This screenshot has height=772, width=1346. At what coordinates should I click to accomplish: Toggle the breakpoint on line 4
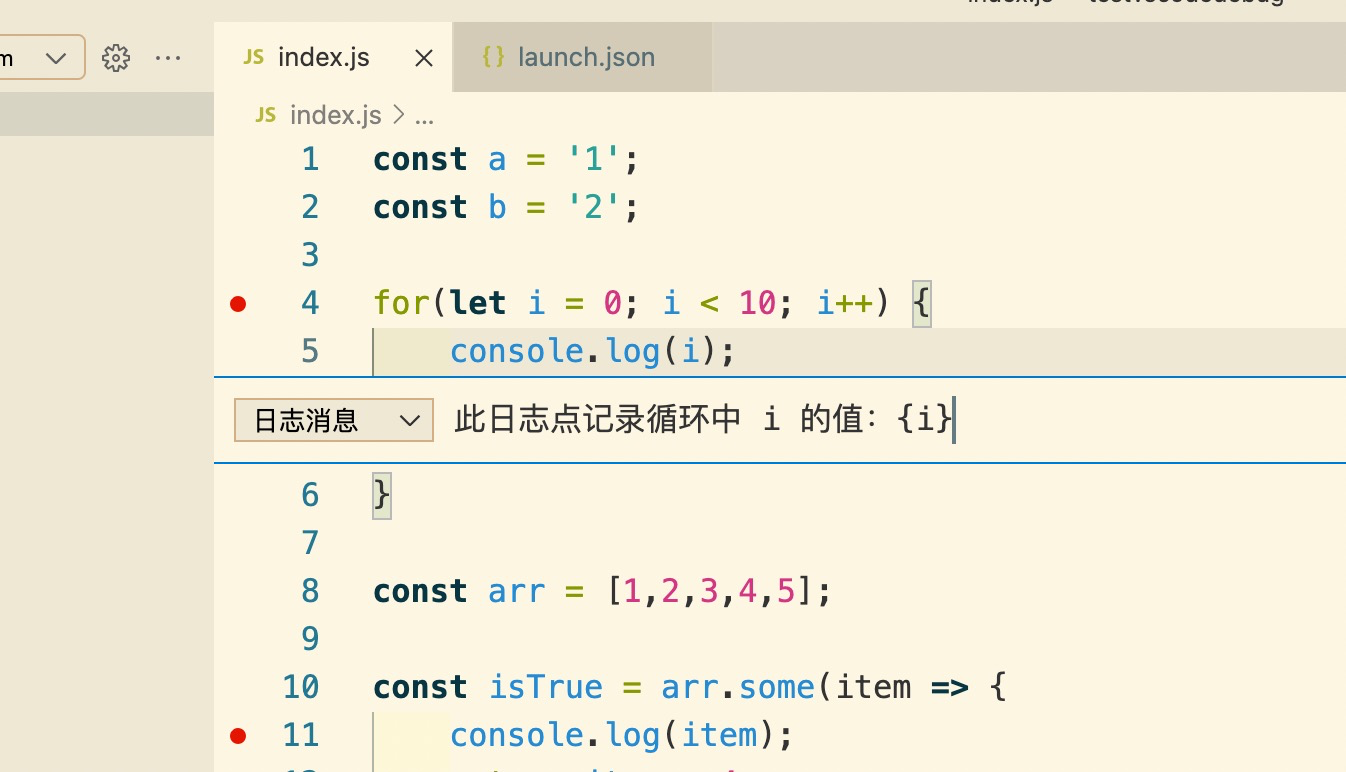coord(238,304)
